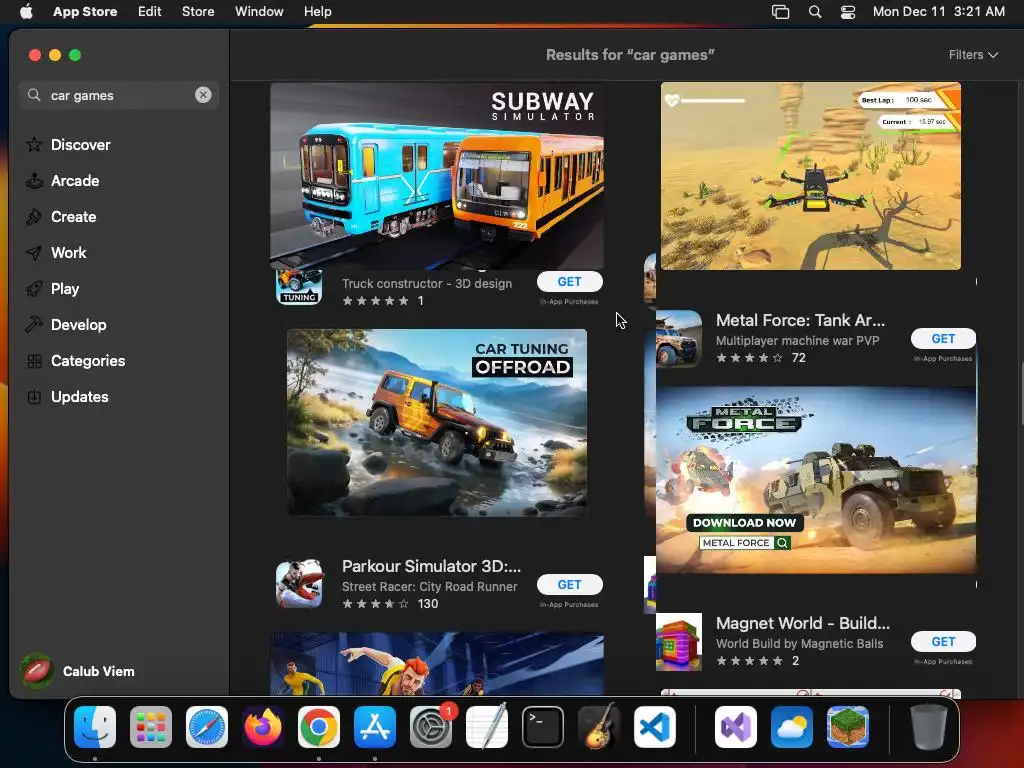
Task: Open Stage Manager menu bar icon
Action: (x=780, y=11)
